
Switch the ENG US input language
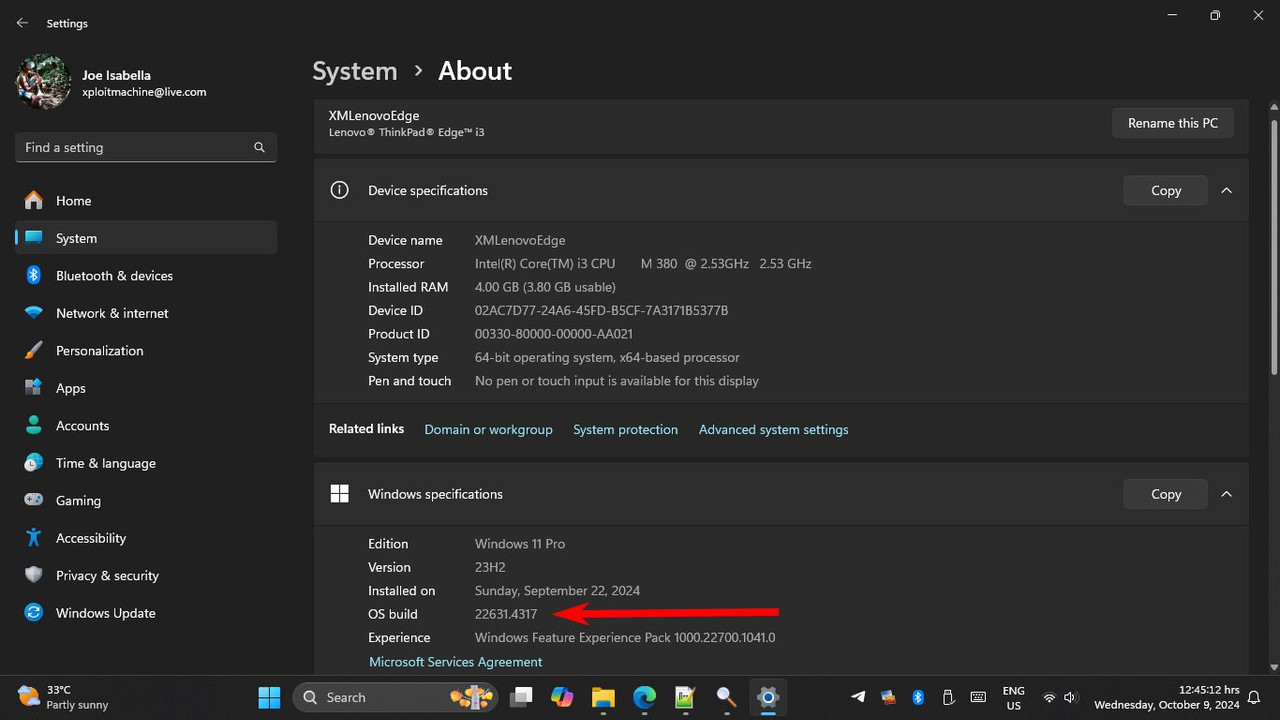[x=1013, y=697]
